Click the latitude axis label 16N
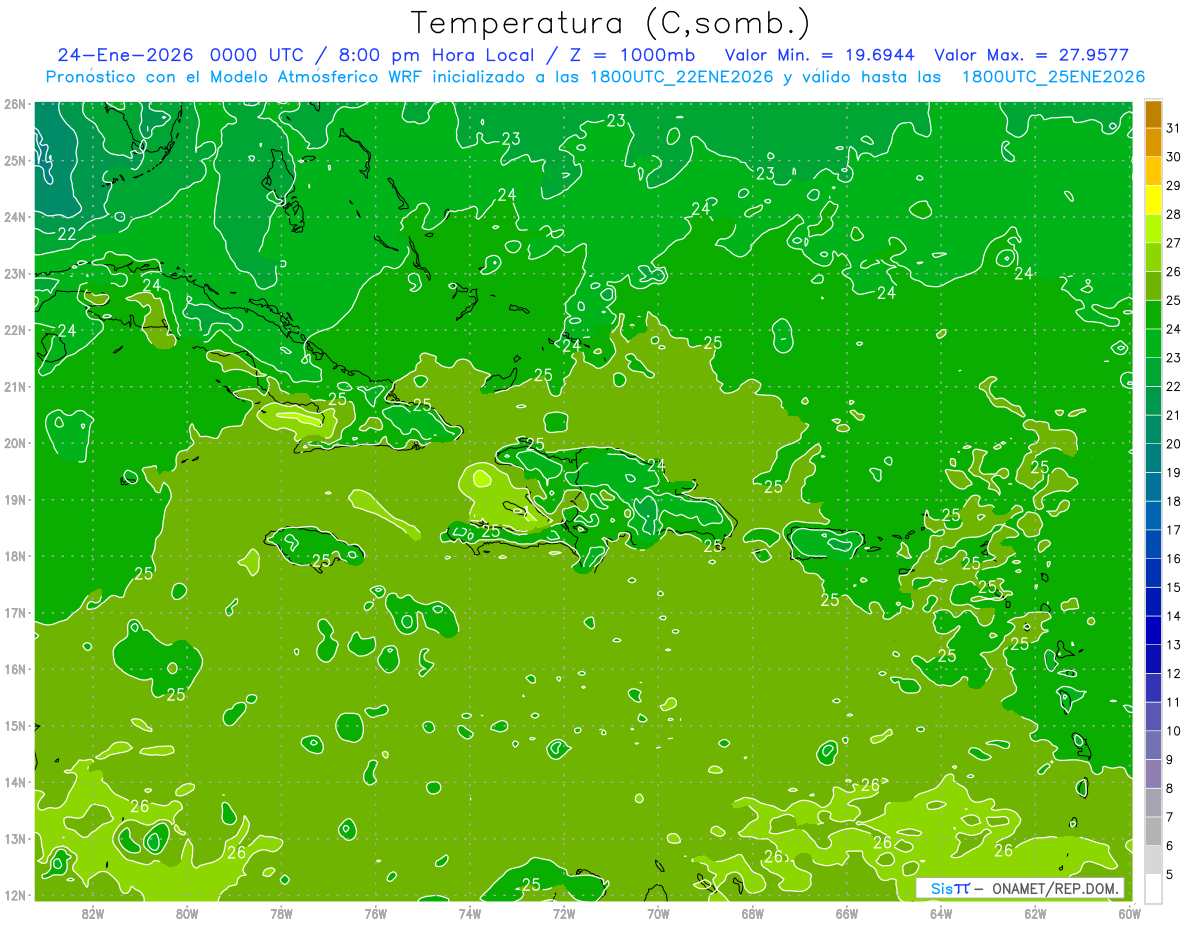1200x927 pixels. [x=15, y=669]
